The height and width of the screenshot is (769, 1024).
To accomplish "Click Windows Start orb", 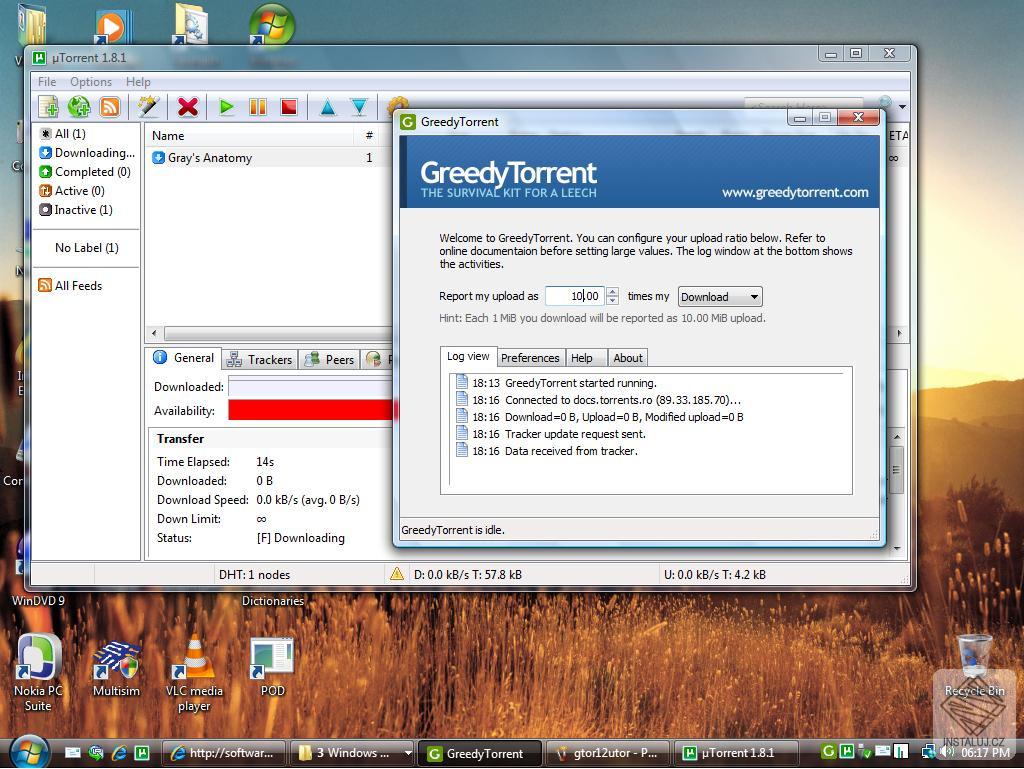I will (28, 751).
